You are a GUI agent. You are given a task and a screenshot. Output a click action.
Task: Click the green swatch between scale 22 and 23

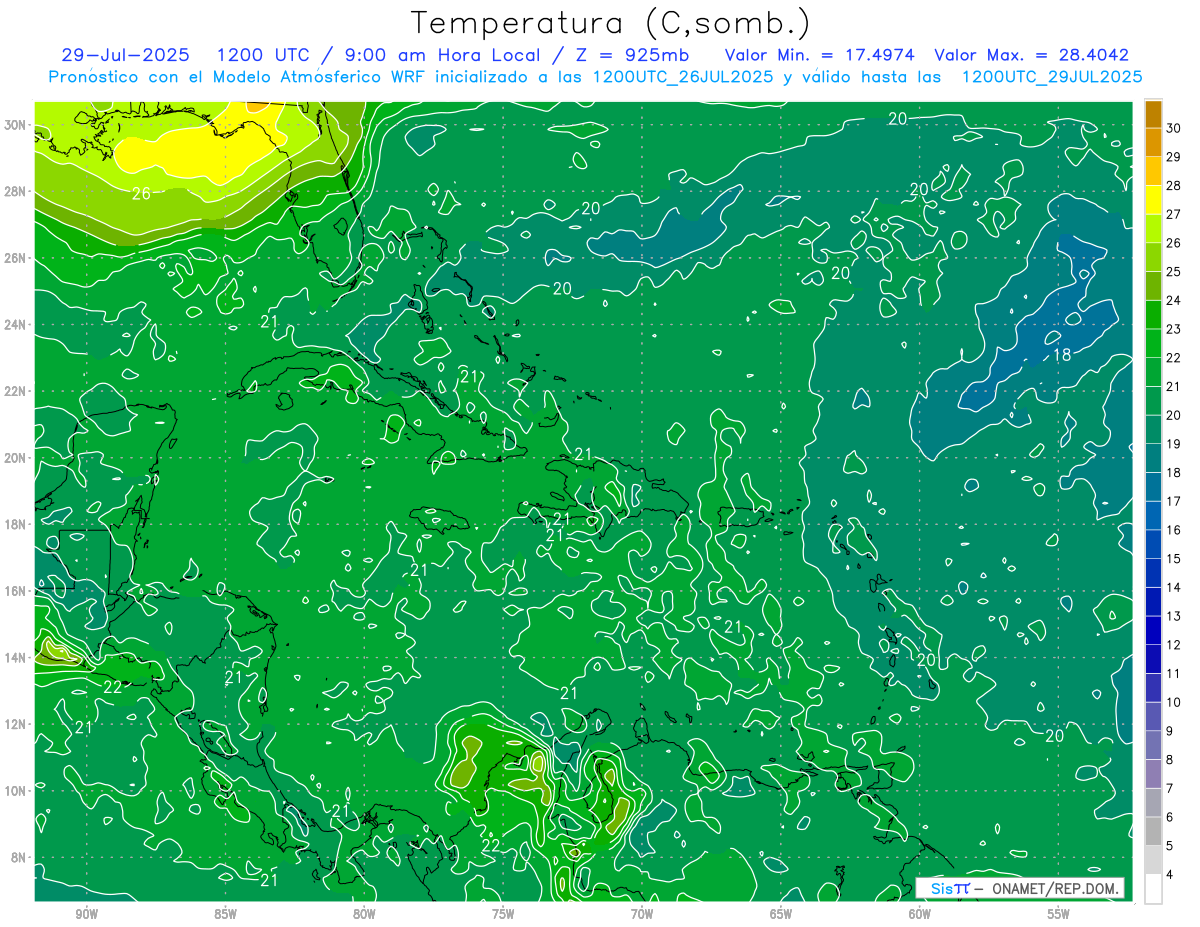1153,343
